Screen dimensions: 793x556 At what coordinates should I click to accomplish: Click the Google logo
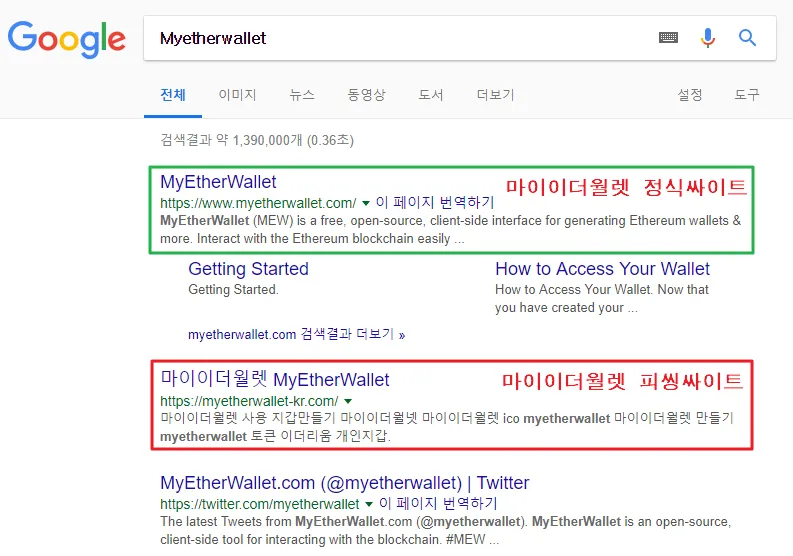point(67,39)
